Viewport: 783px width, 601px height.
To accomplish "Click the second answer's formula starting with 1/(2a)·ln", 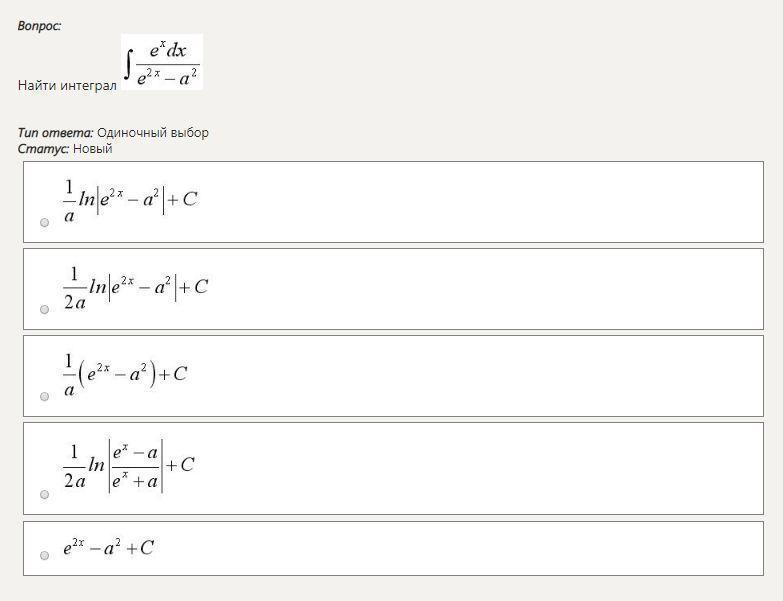I will pos(135,287).
